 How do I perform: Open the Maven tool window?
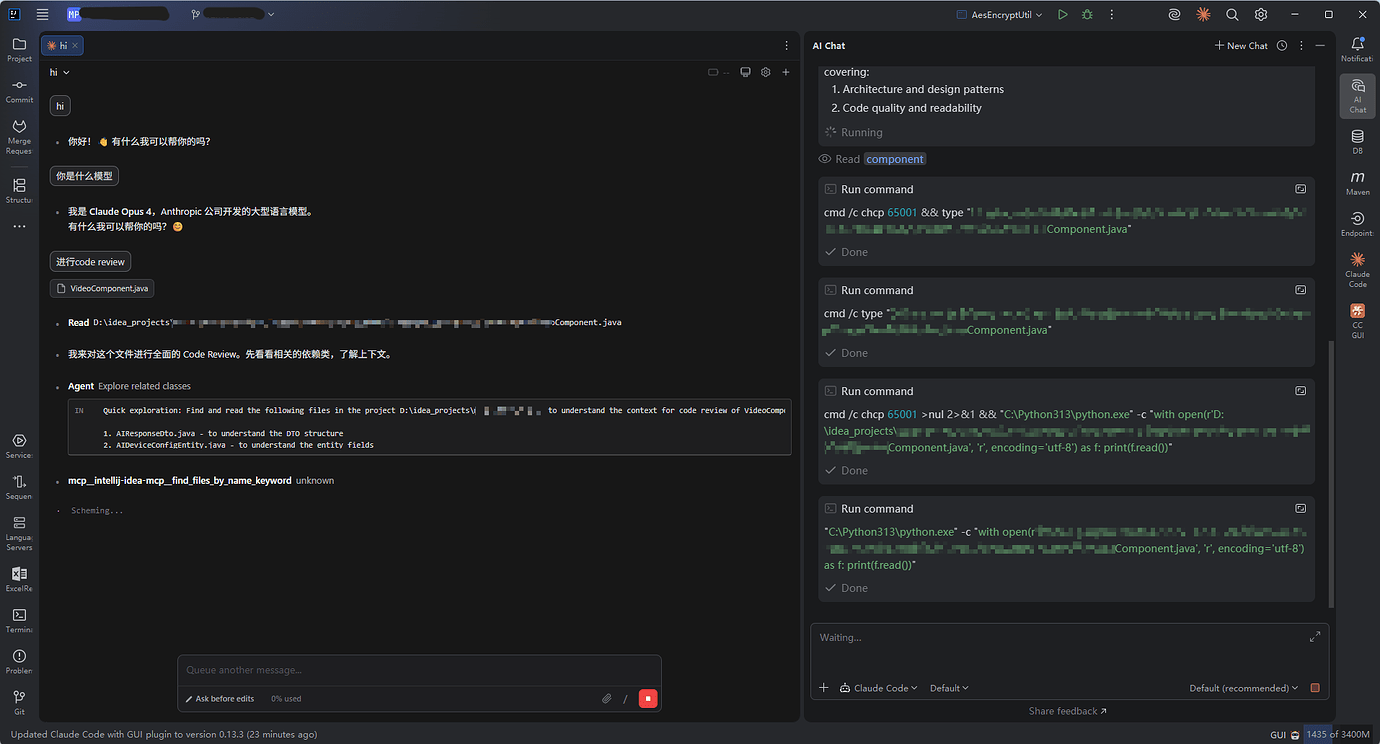pyautogui.click(x=1358, y=183)
